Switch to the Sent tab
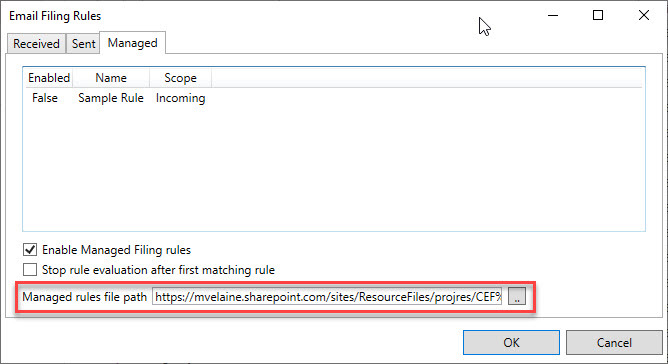The width and height of the screenshot is (668, 364). (84, 43)
